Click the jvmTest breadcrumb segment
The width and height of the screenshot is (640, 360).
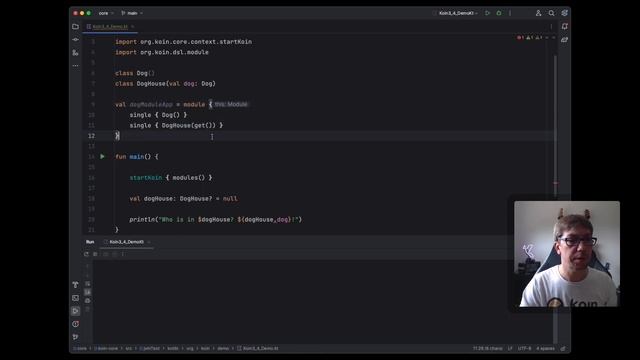tap(150, 349)
